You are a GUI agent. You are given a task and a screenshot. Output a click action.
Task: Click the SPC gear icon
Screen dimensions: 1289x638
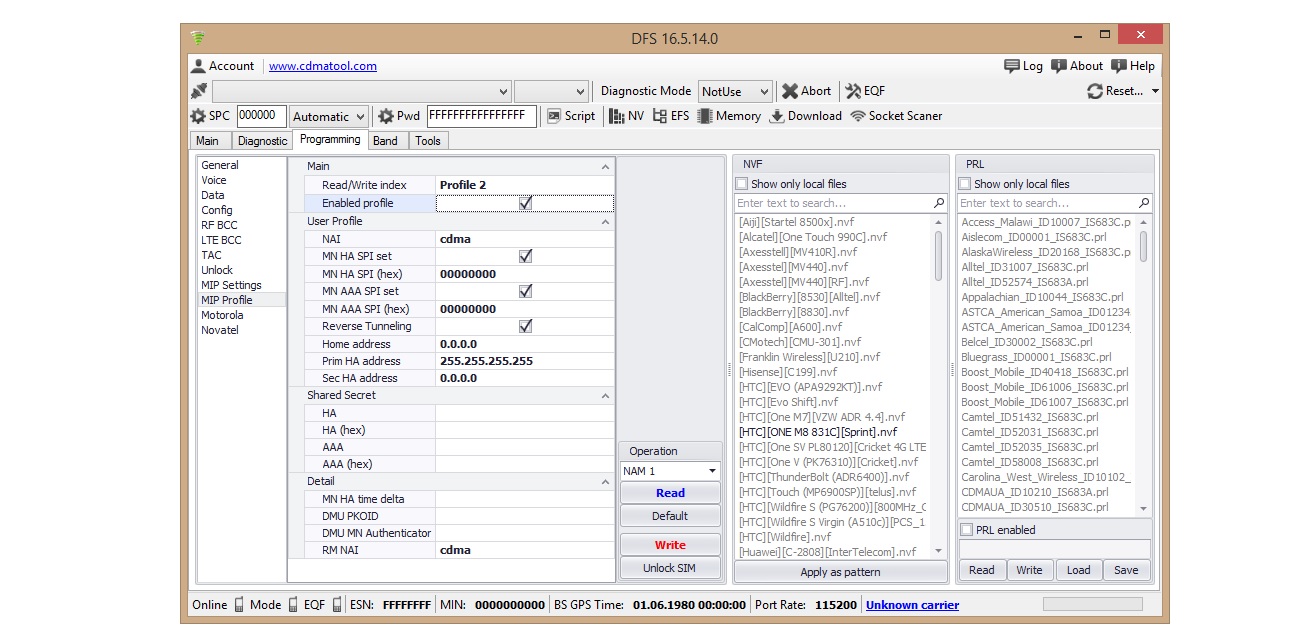coord(198,116)
